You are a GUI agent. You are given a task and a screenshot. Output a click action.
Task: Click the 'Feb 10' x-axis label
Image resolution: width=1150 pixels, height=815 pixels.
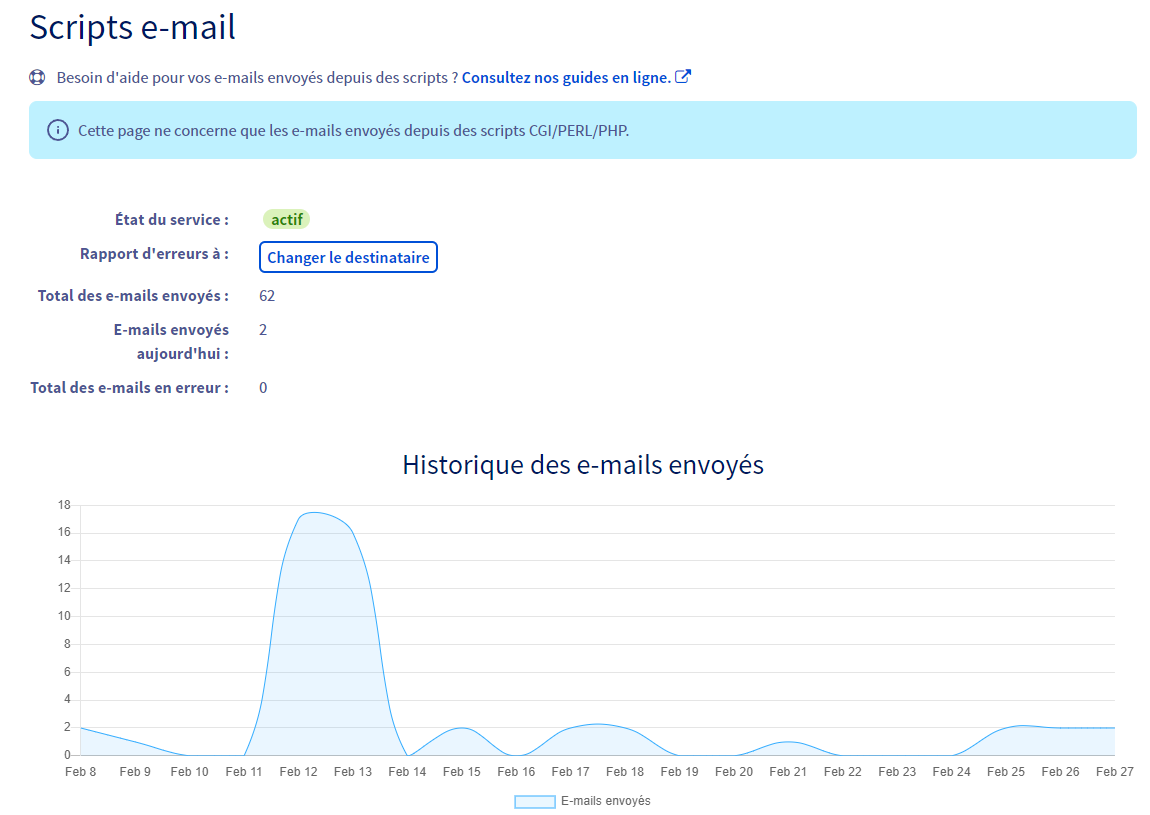click(x=189, y=772)
